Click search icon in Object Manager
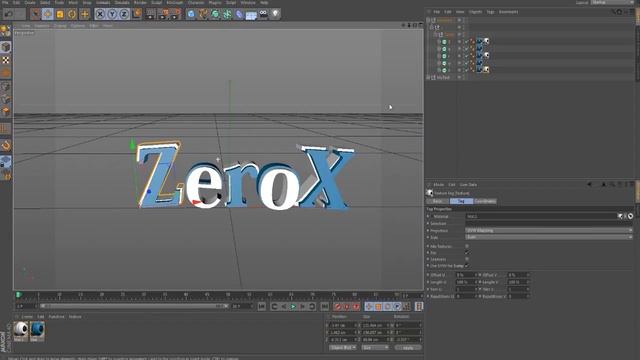This screenshot has width=640, height=360. click(613, 12)
